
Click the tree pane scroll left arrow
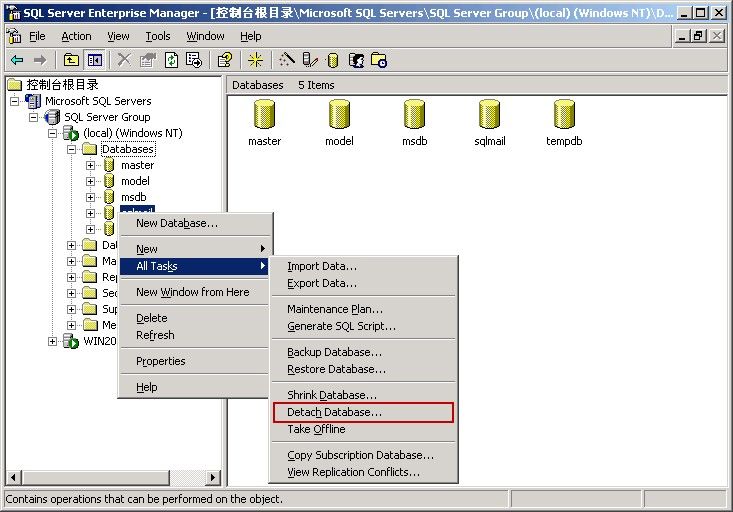[13, 477]
